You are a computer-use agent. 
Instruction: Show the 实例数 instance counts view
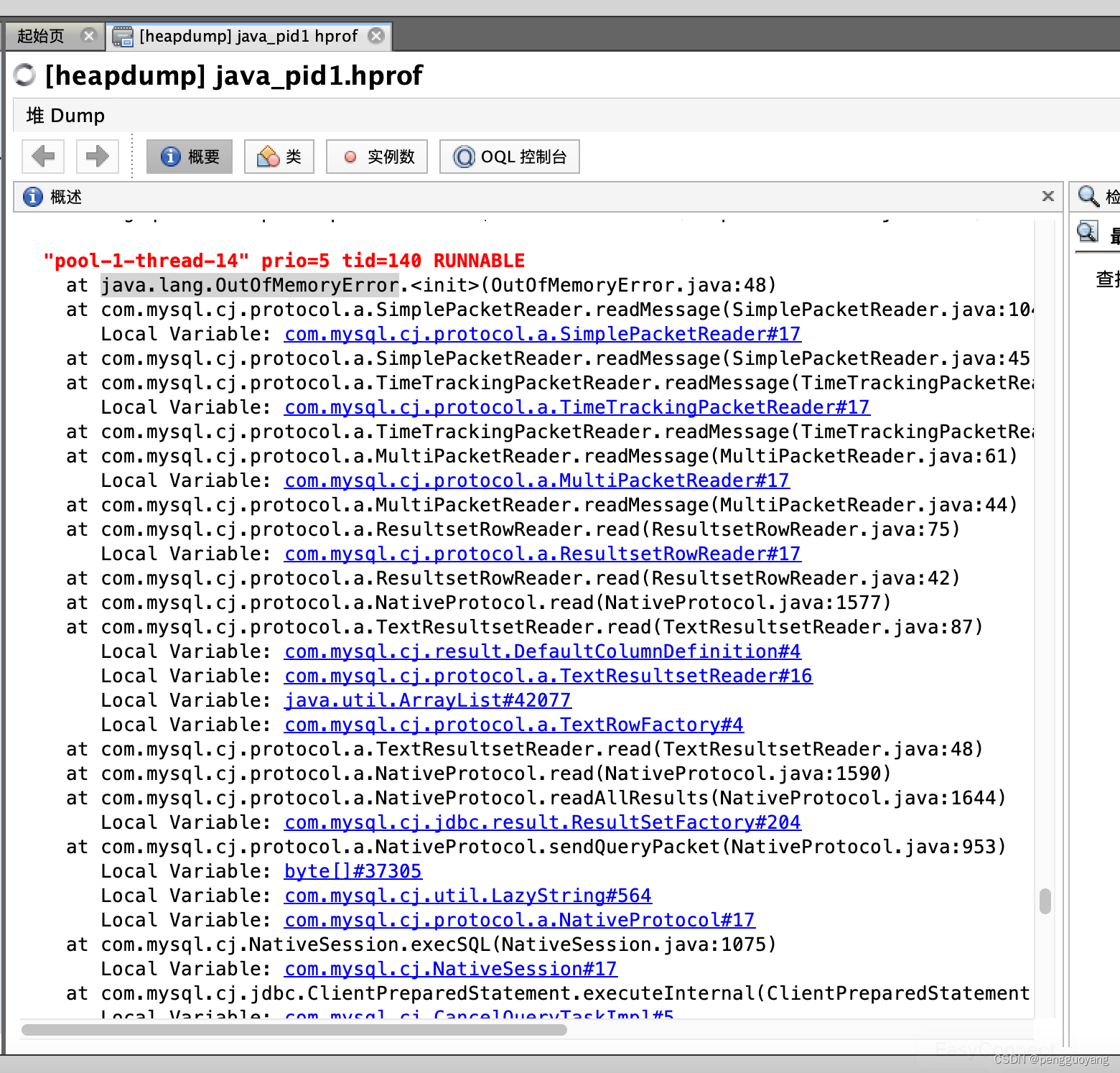376,157
